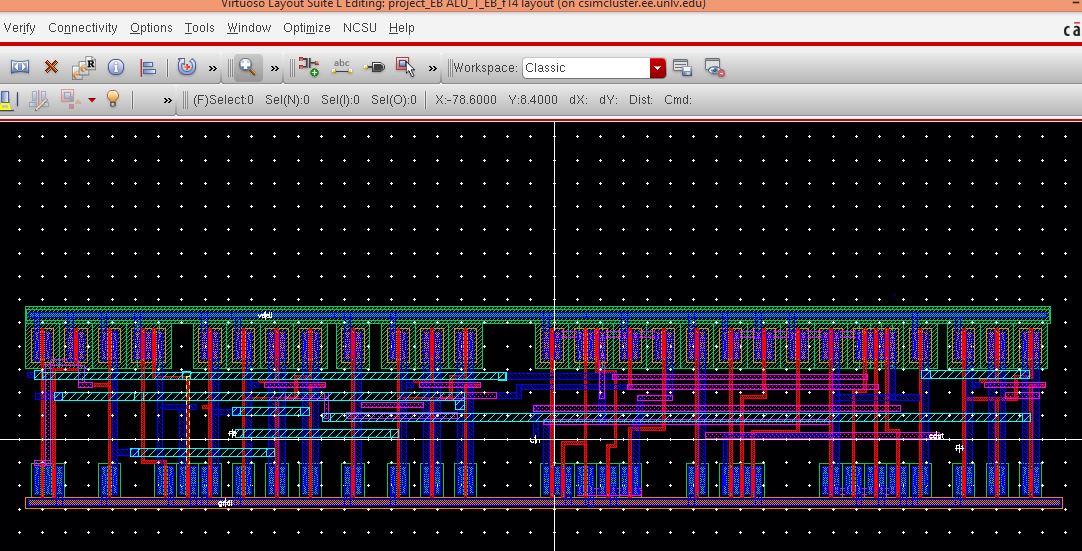The height and width of the screenshot is (551, 1082).
Task: Open the Optimize menu
Action: point(306,28)
